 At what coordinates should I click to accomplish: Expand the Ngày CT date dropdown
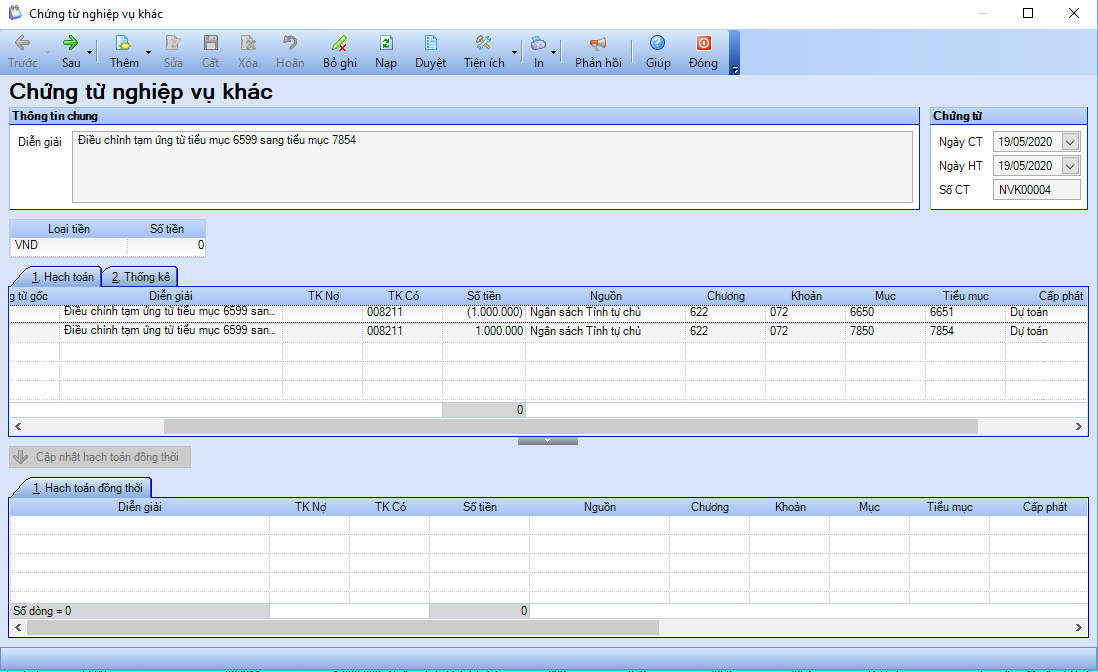click(1071, 142)
